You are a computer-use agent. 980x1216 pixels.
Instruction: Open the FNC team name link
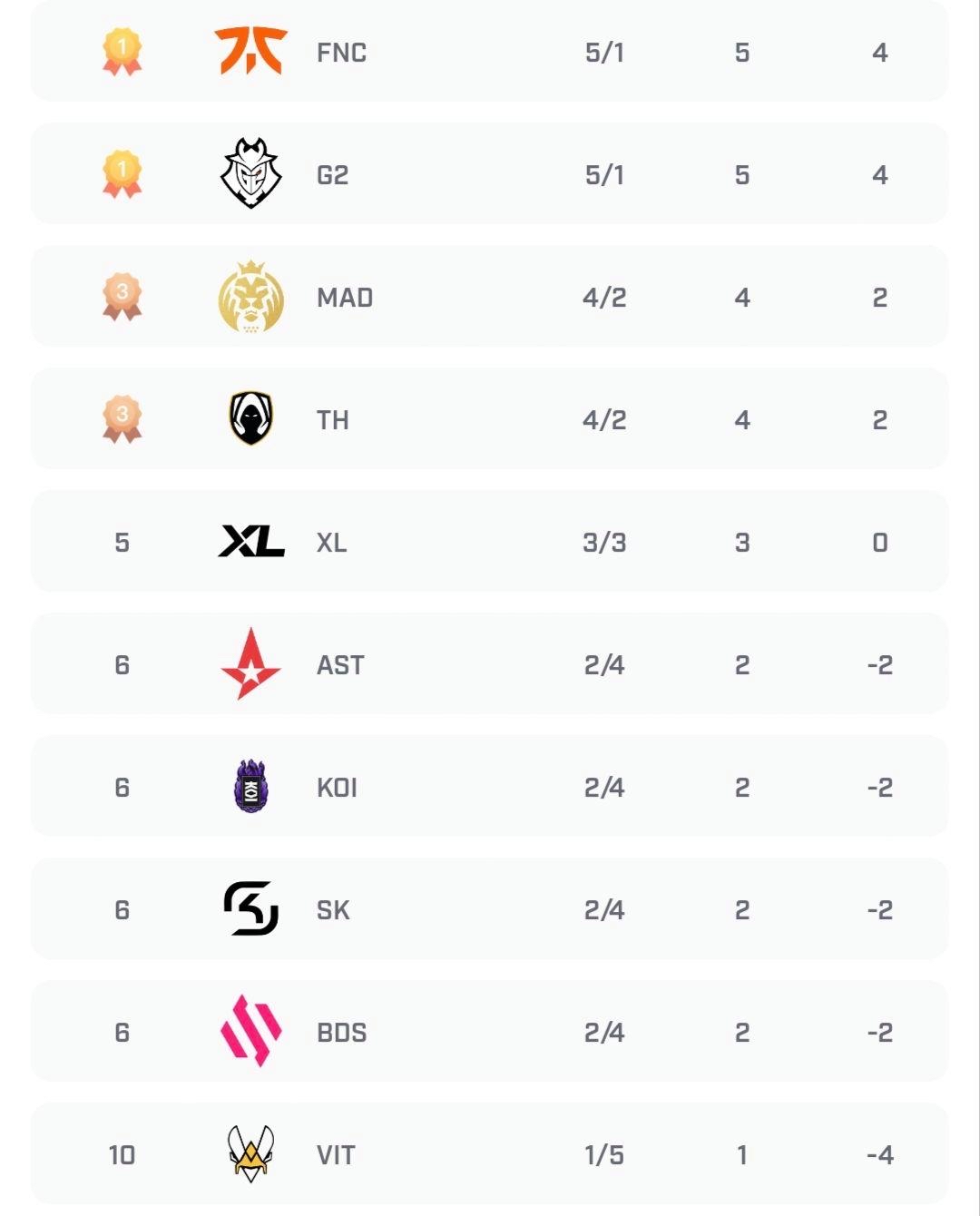click(341, 53)
